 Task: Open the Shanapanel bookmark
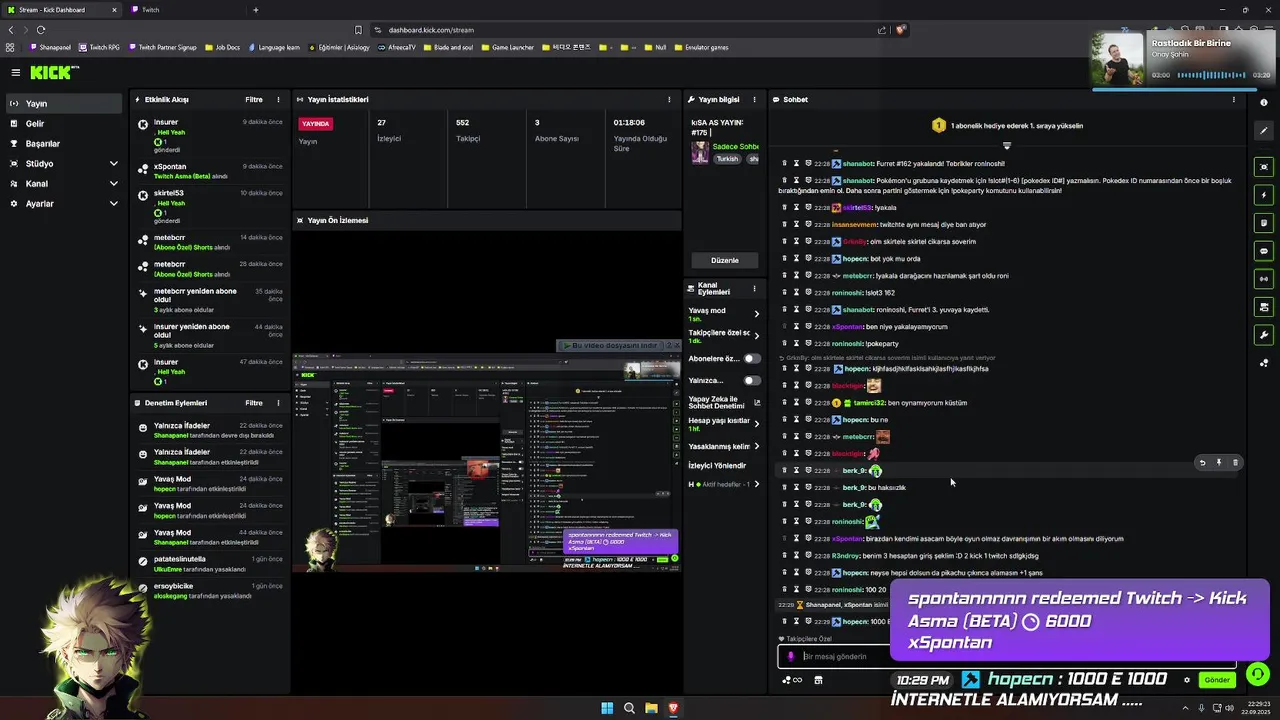49,47
